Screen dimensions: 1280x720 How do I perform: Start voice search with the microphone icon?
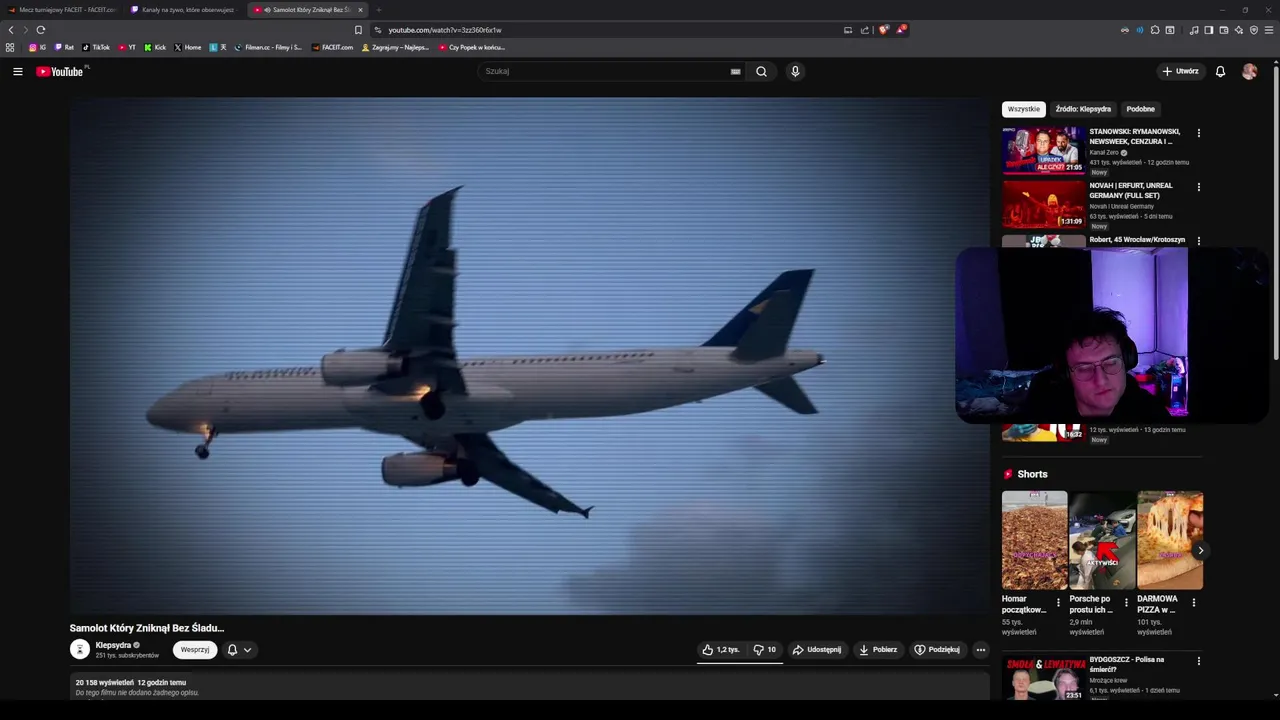coord(795,71)
